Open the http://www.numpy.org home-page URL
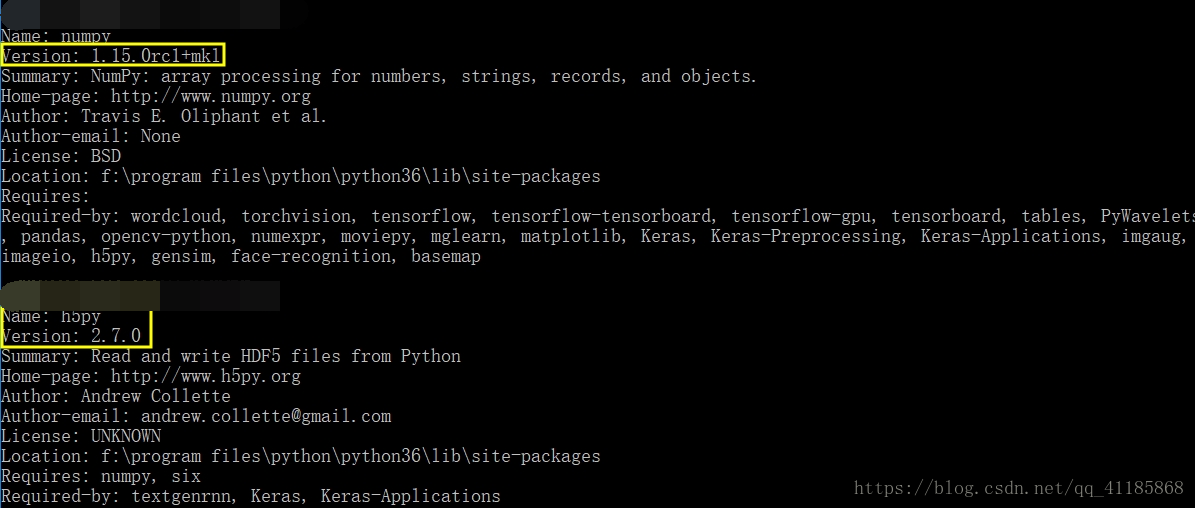This screenshot has width=1195, height=508. point(210,97)
